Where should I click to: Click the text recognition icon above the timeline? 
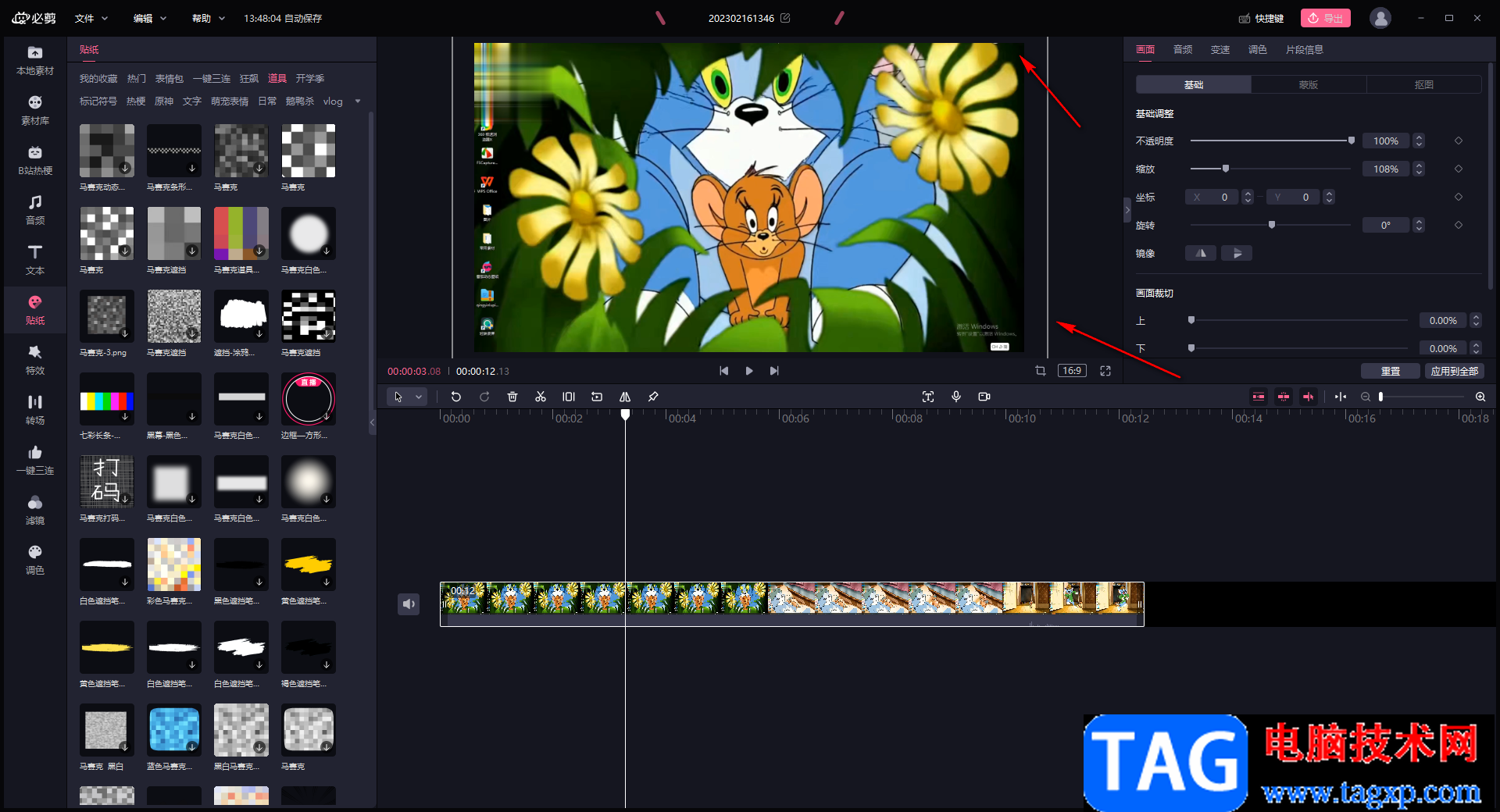click(x=928, y=397)
